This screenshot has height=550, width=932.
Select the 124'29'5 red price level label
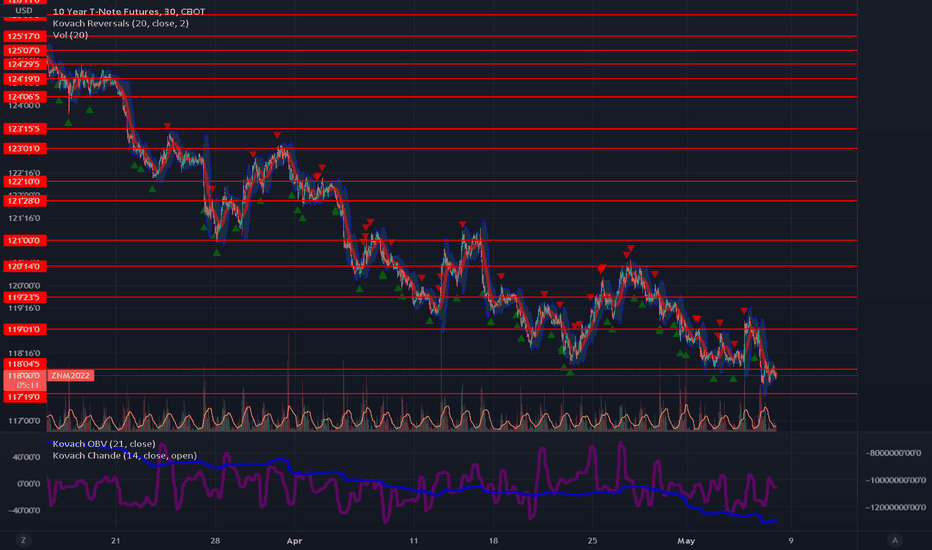click(24, 64)
